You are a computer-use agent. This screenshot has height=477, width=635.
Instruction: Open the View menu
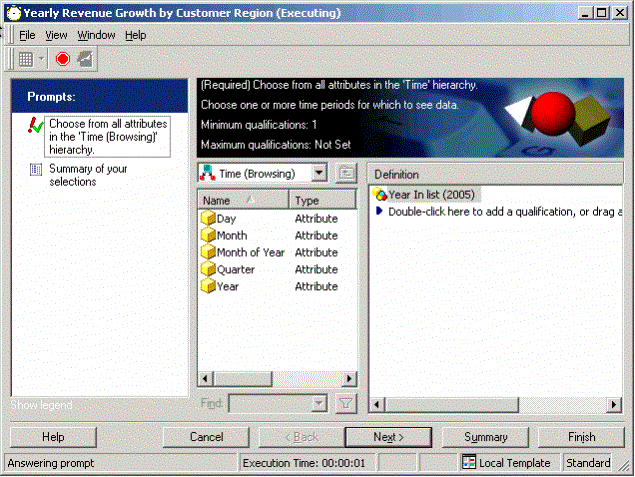(x=56, y=36)
